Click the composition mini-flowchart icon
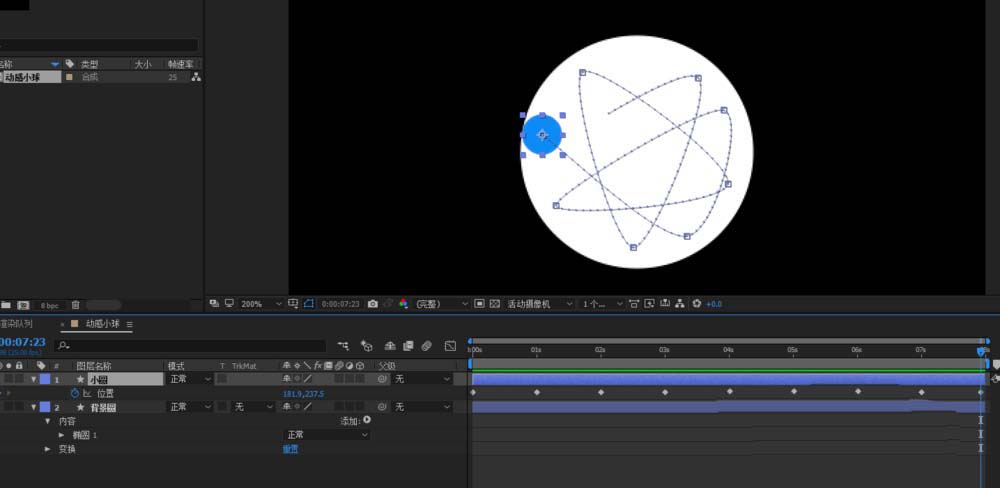1000x488 pixels. [343, 346]
